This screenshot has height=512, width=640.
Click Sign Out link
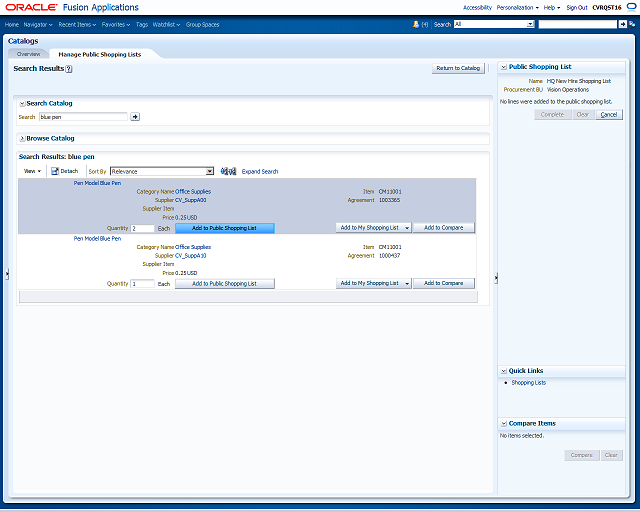click(x=577, y=7)
